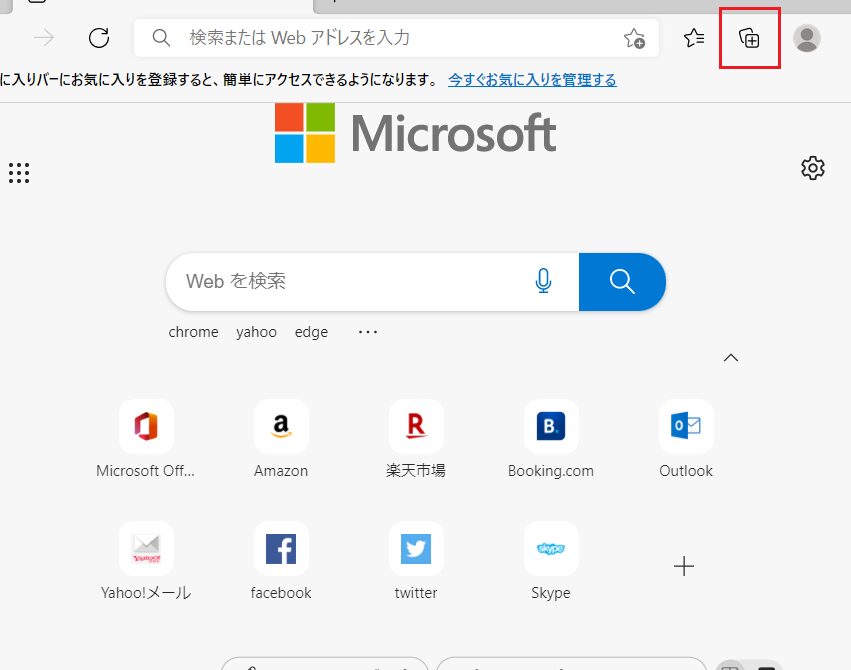
Task: Open the 楽天市場 quick link
Action: click(416, 439)
